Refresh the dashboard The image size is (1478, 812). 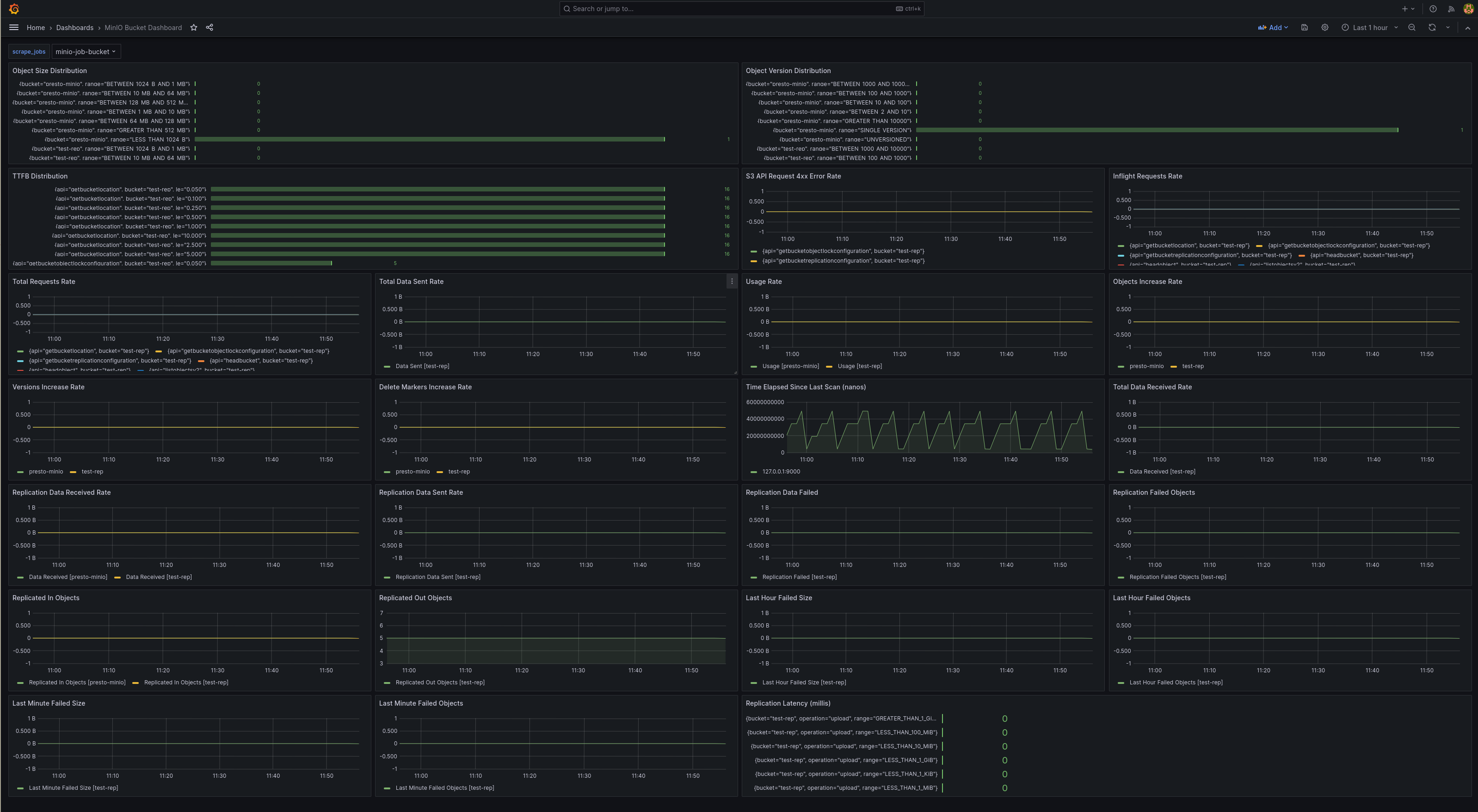[1432, 28]
